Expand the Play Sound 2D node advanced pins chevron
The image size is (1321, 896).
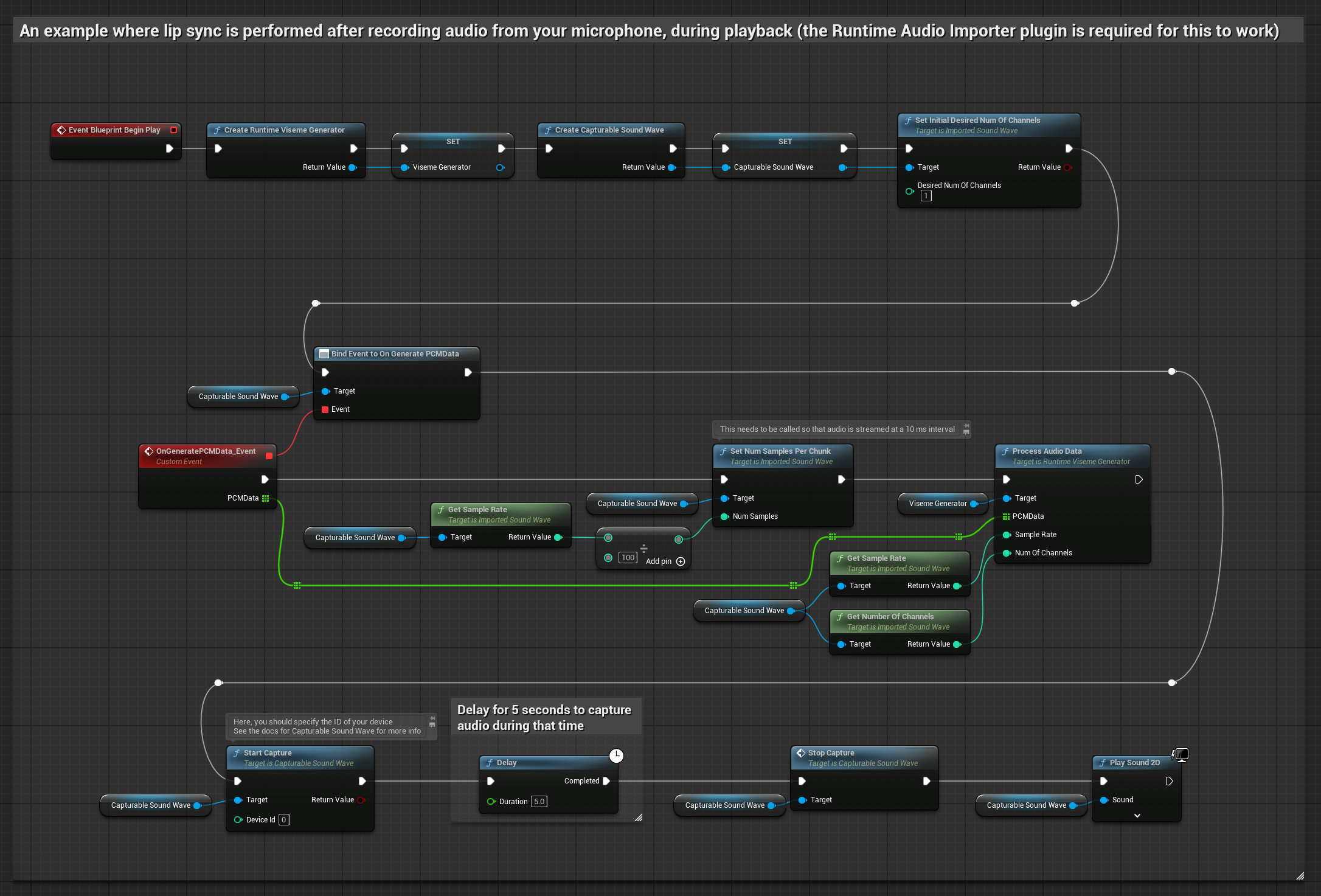point(1137,816)
